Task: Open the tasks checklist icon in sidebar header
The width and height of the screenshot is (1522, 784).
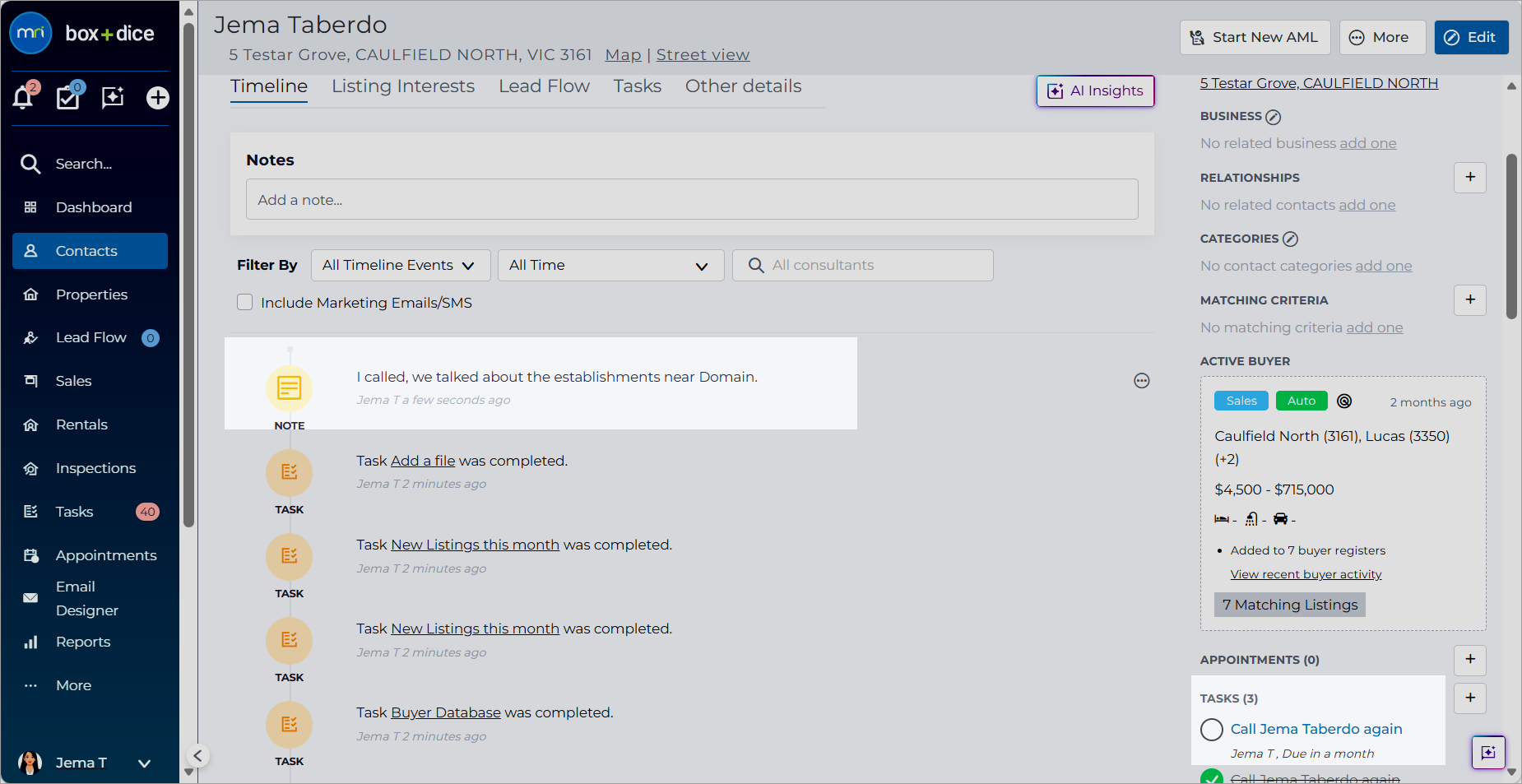Action: tap(67, 97)
